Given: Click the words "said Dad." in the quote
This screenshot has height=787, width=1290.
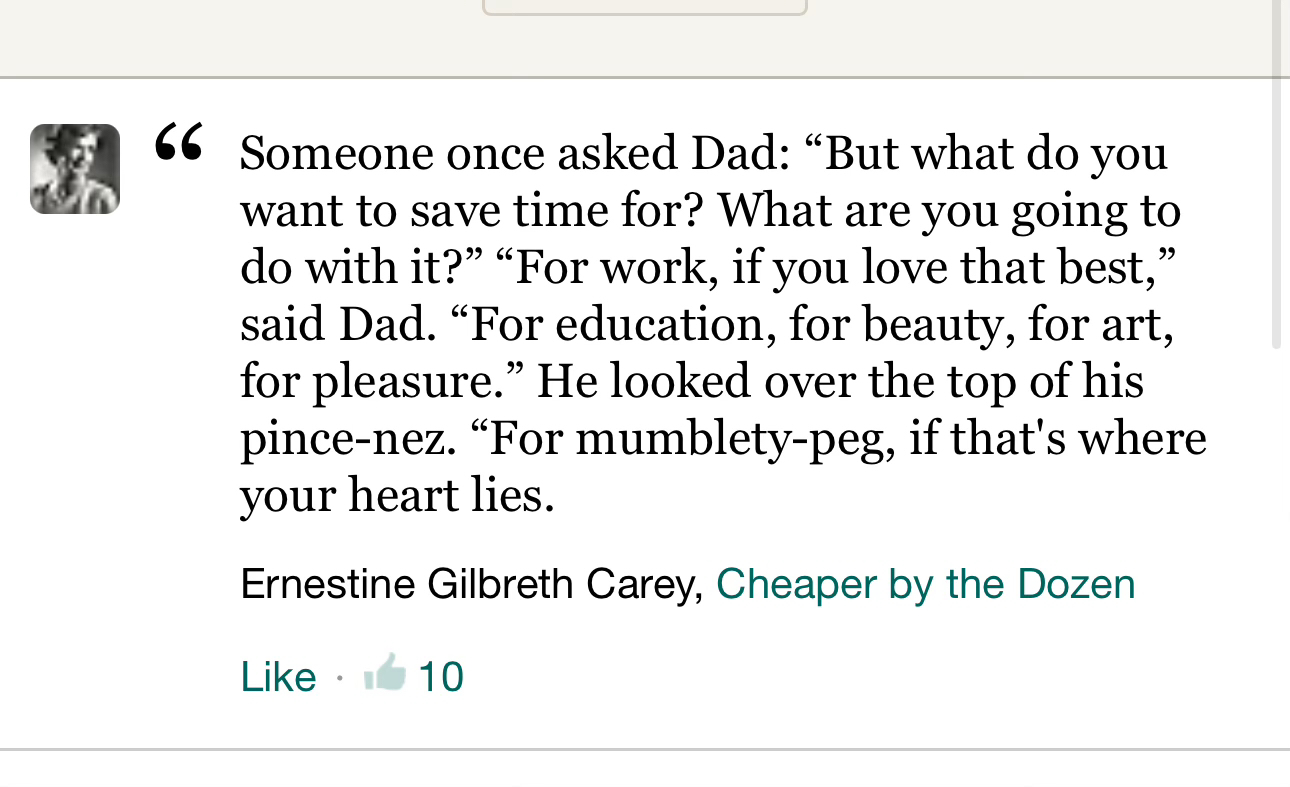Looking at the screenshot, I should click(338, 325).
